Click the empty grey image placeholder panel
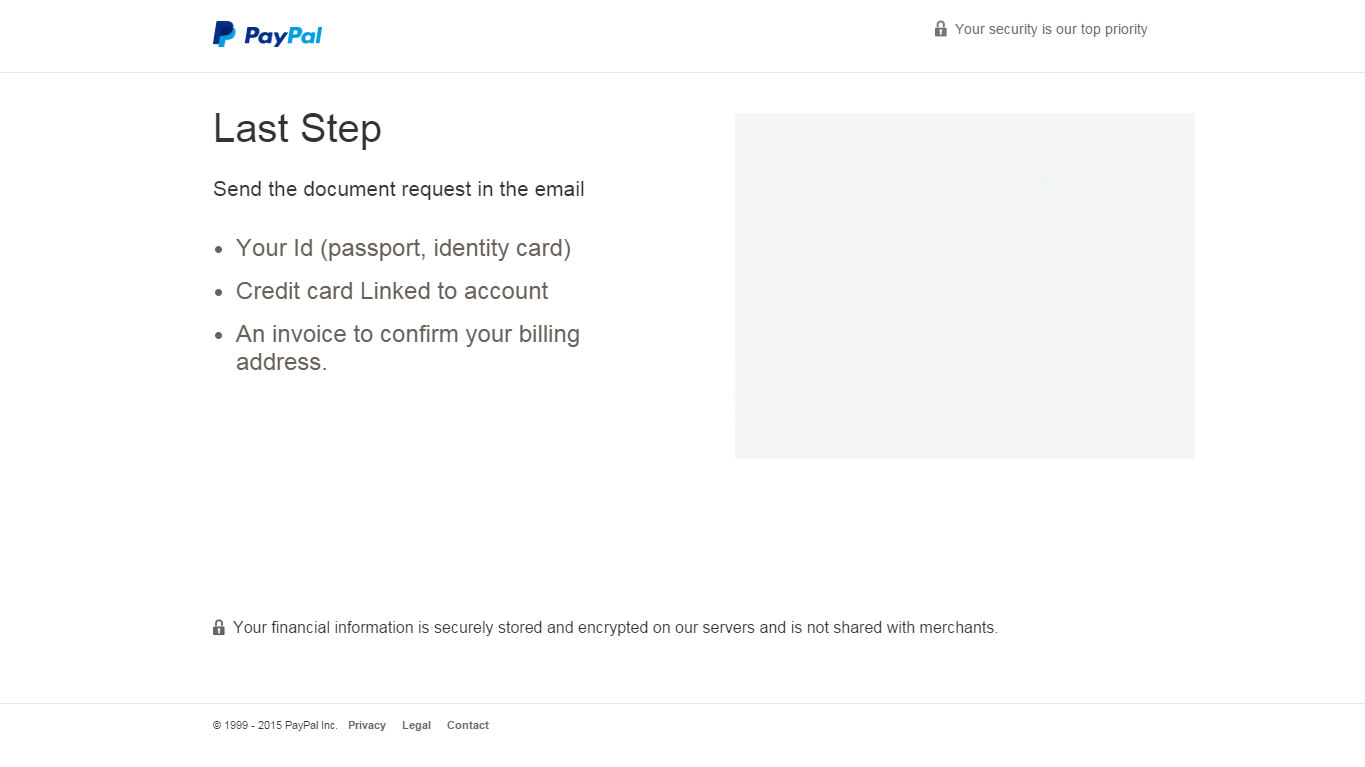Screen dimensions: 1365x767 [965, 286]
